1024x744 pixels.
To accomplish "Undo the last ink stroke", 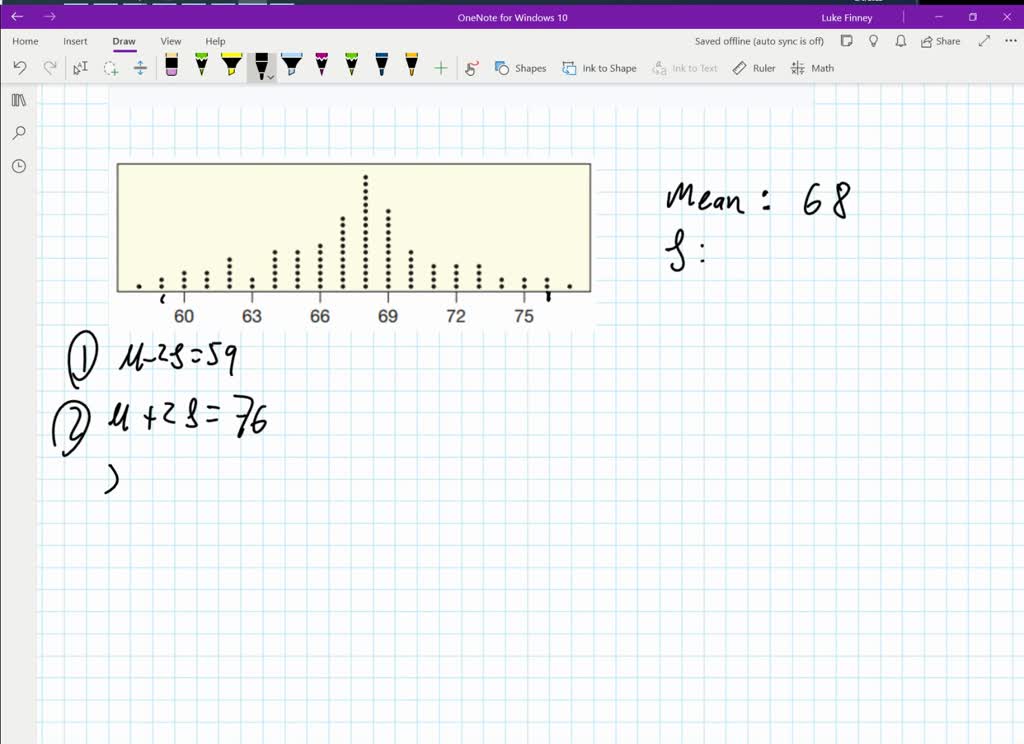I will pyautogui.click(x=19, y=68).
